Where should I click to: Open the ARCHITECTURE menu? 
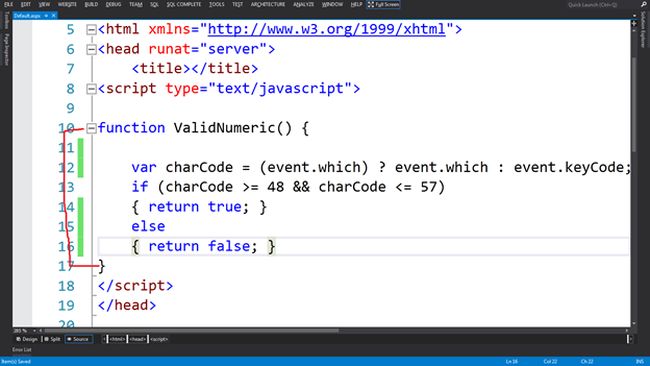268,4
